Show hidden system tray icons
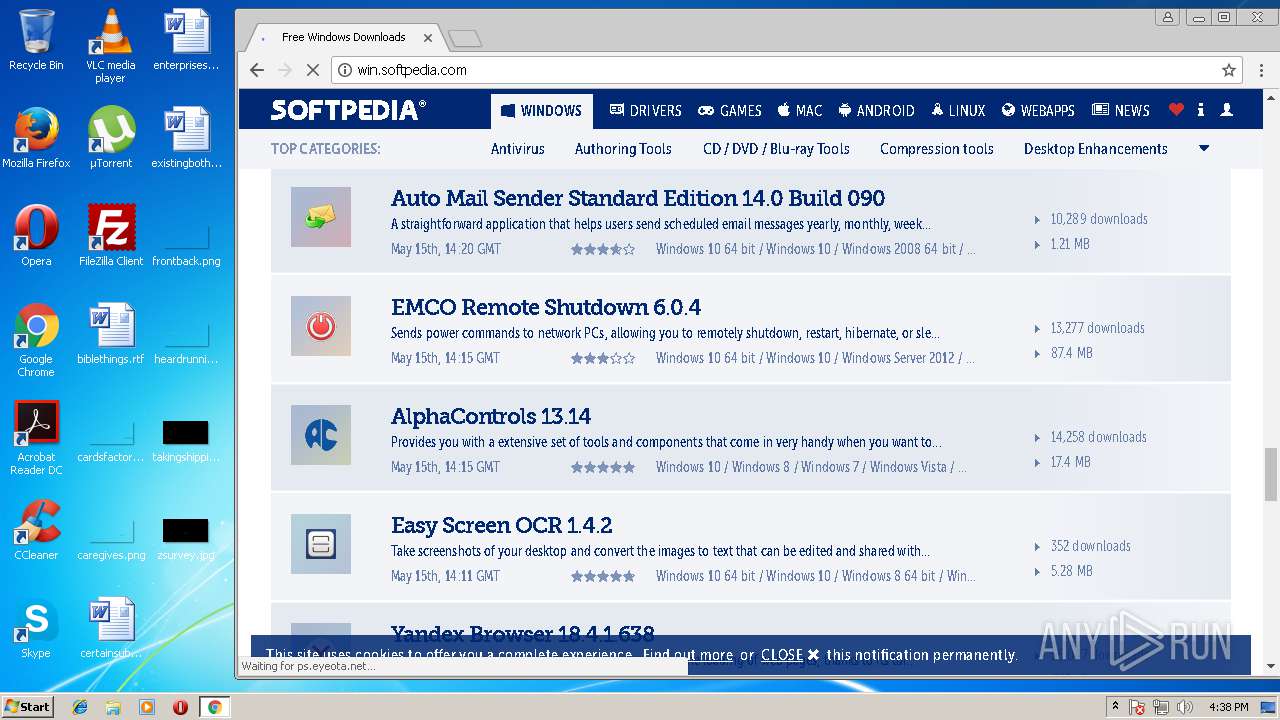 pos(1115,707)
